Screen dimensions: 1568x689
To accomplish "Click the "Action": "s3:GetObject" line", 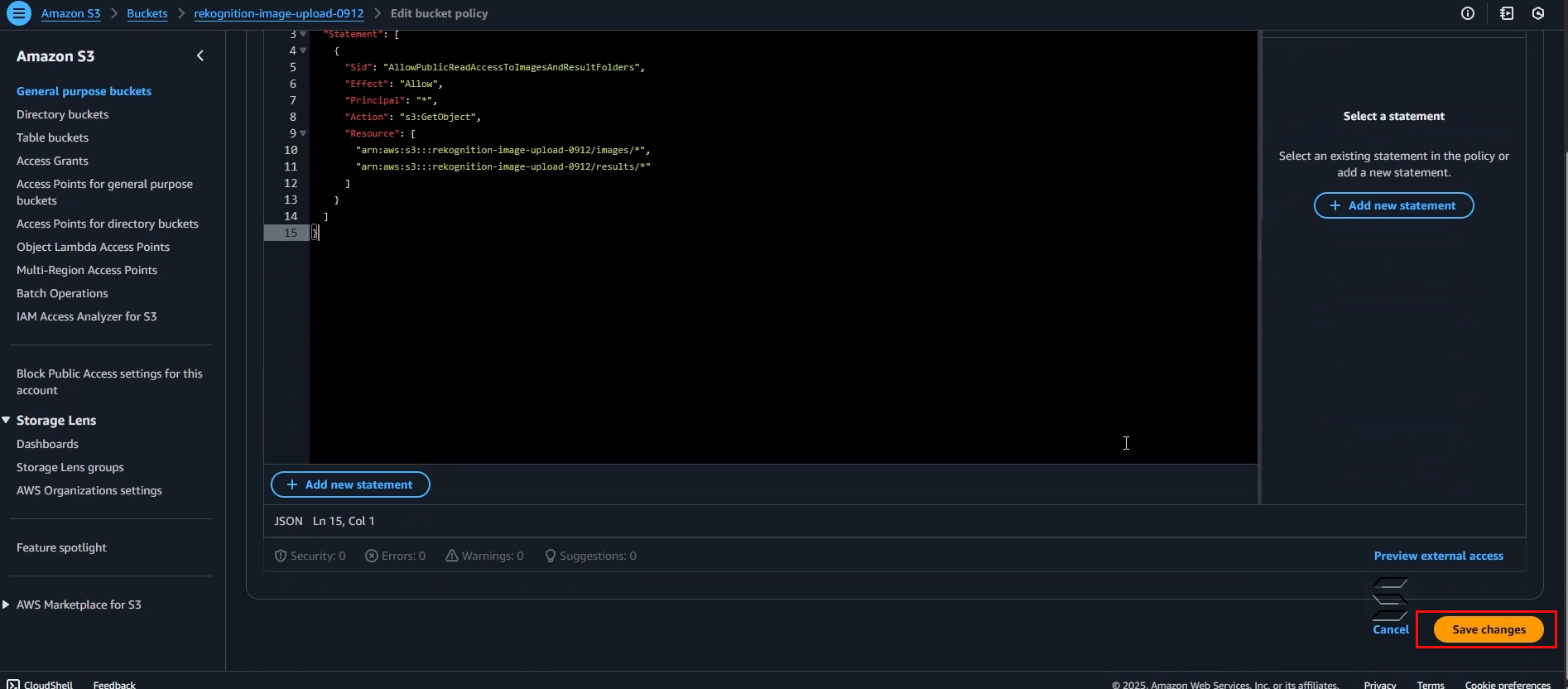I will (x=413, y=117).
